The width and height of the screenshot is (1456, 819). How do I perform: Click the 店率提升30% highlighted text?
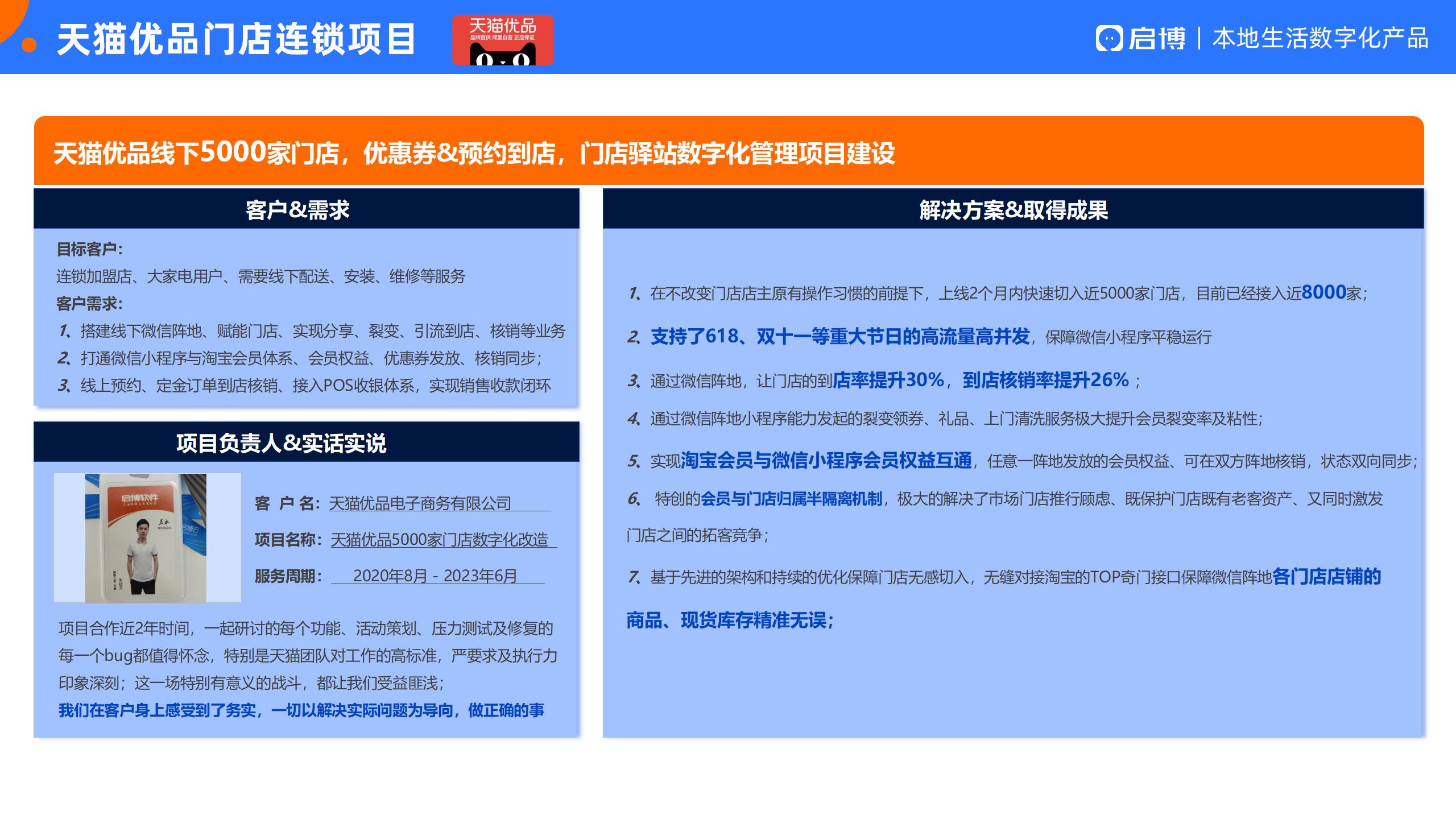click(x=888, y=380)
